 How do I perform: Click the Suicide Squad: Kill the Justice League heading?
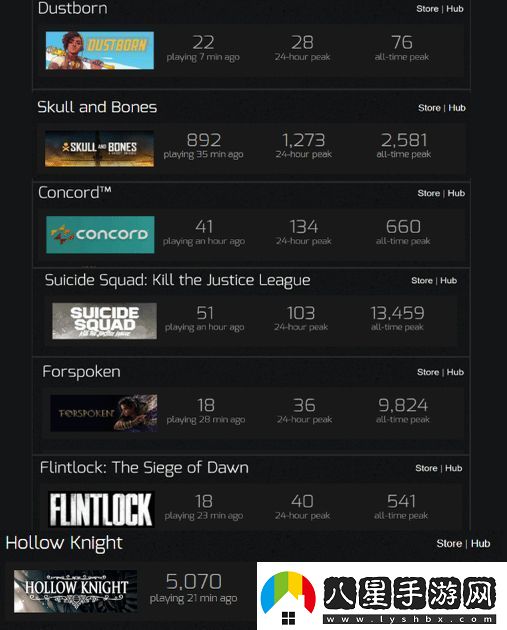pyautogui.click(x=177, y=280)
